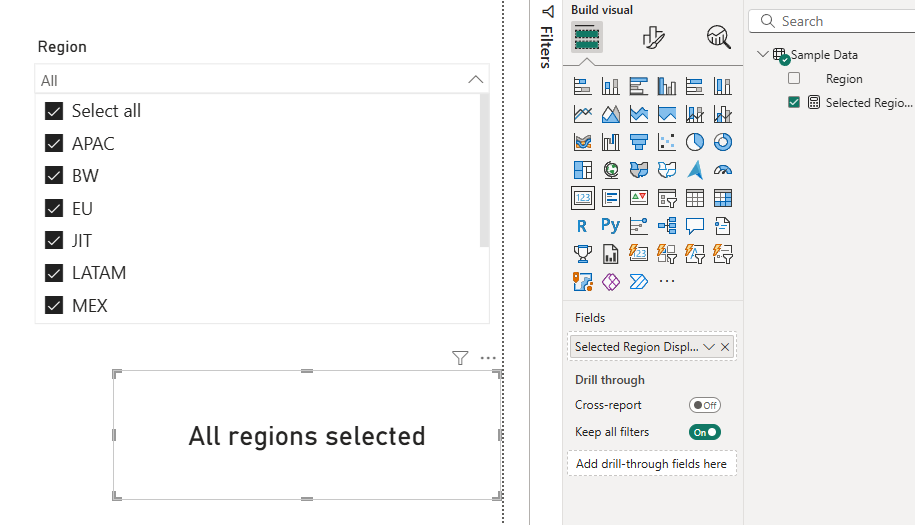Uncheck the MEX region checkbox

(x=54, y=305)
